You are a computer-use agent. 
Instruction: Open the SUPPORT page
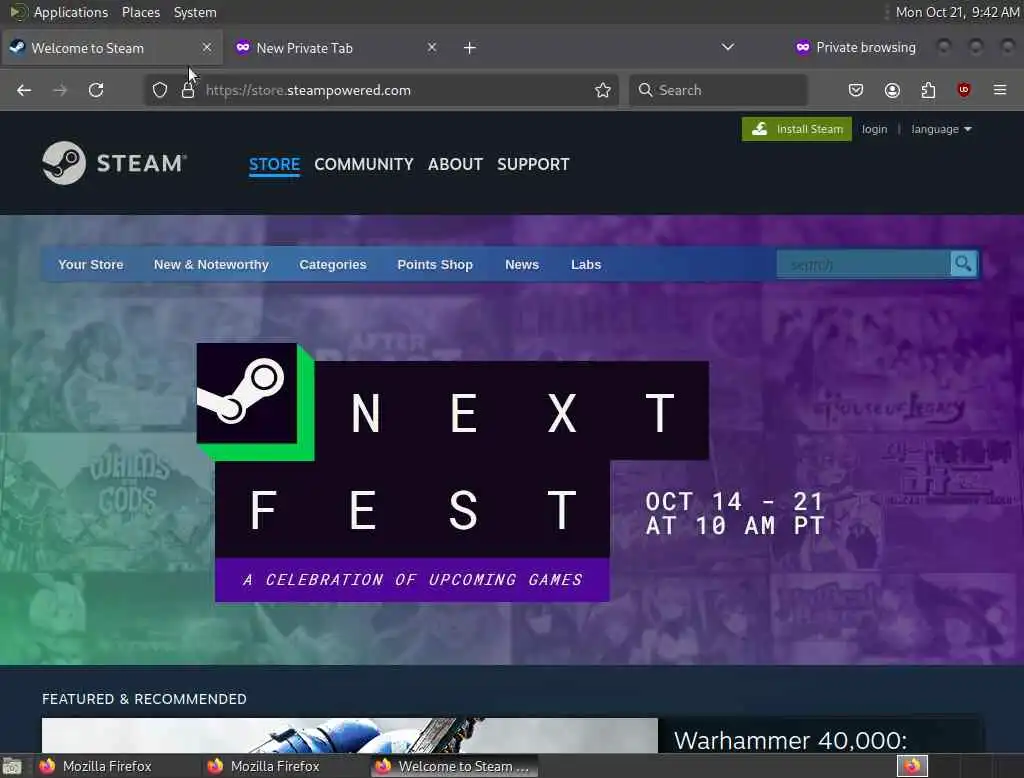[533, 164]
